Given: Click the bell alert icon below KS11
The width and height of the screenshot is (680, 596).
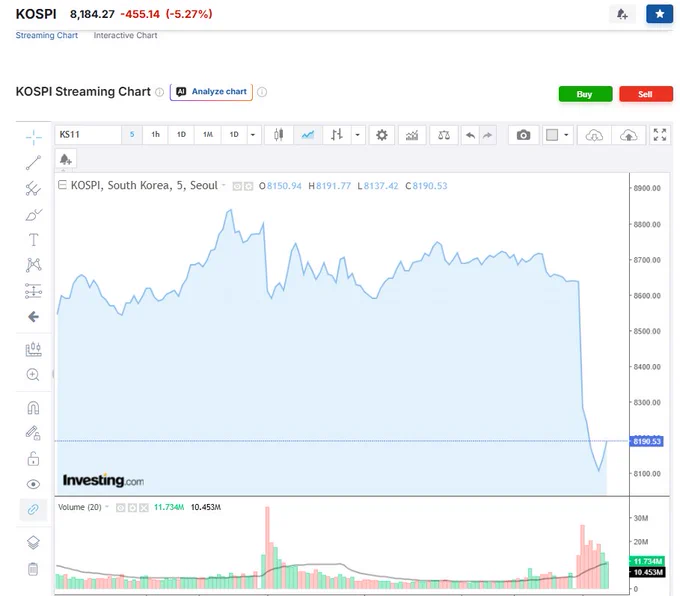Looking at the screenshot, I should [66, 159].
